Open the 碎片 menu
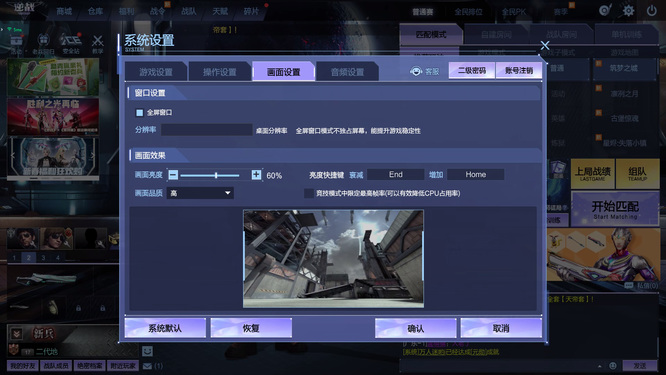Viewport: 666px width, 375px height. coord(251,11)
